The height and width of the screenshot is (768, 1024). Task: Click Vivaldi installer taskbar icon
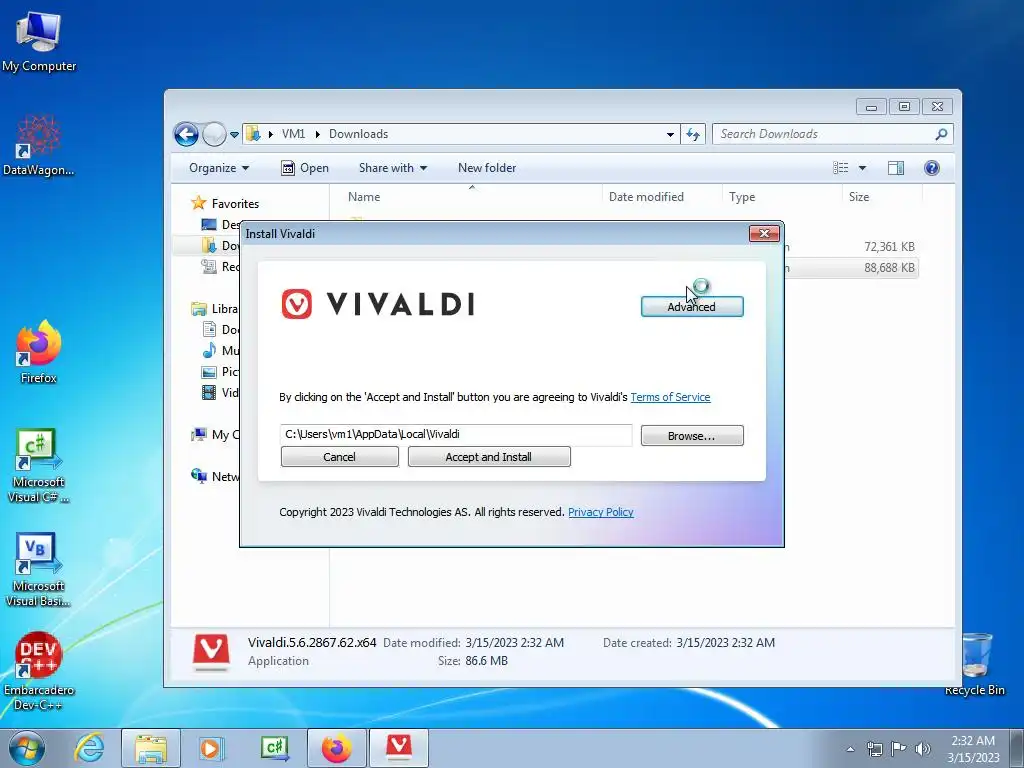point(398,748)
